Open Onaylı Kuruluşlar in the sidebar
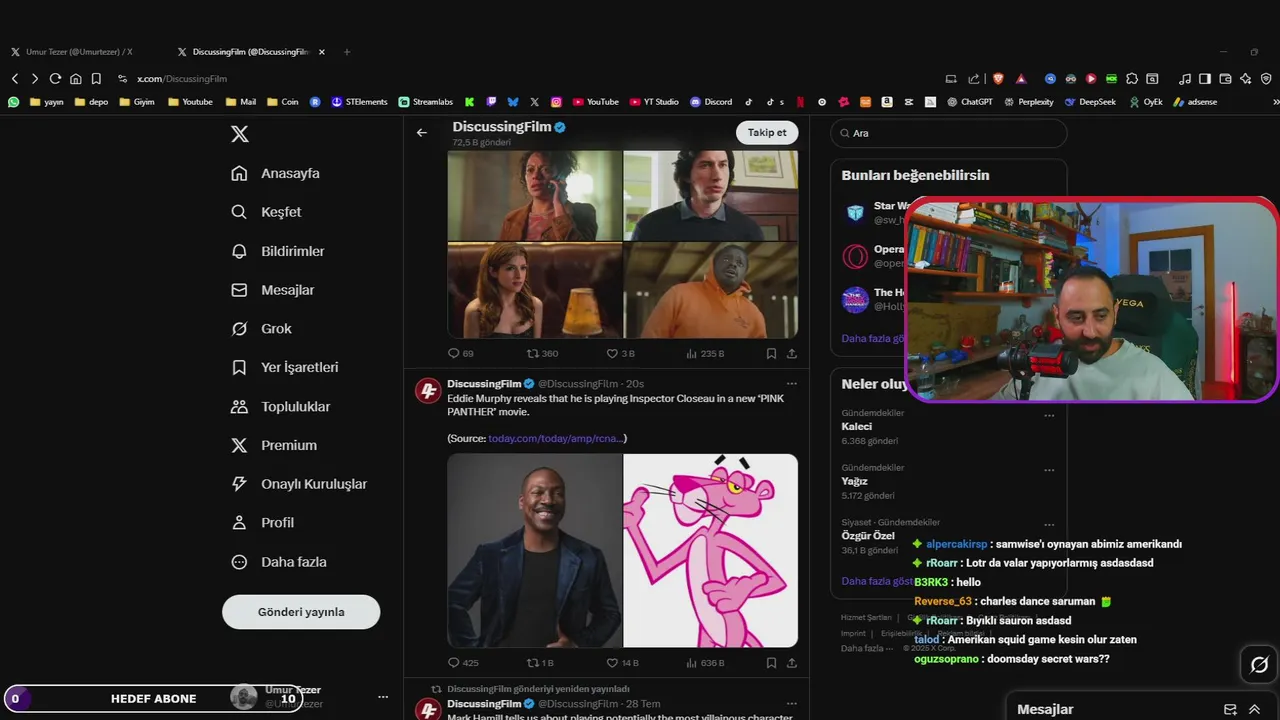This screenshot has width=1280, height=720. pyautogui.click(x=299, y=484)
